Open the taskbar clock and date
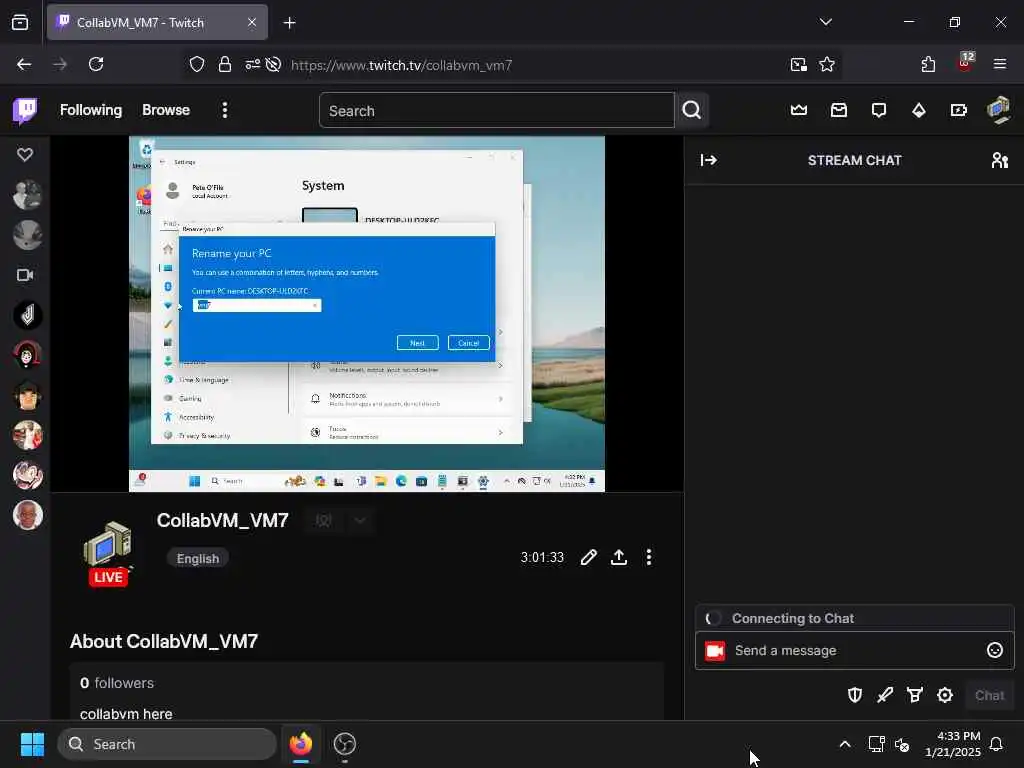 click(953, 744)
